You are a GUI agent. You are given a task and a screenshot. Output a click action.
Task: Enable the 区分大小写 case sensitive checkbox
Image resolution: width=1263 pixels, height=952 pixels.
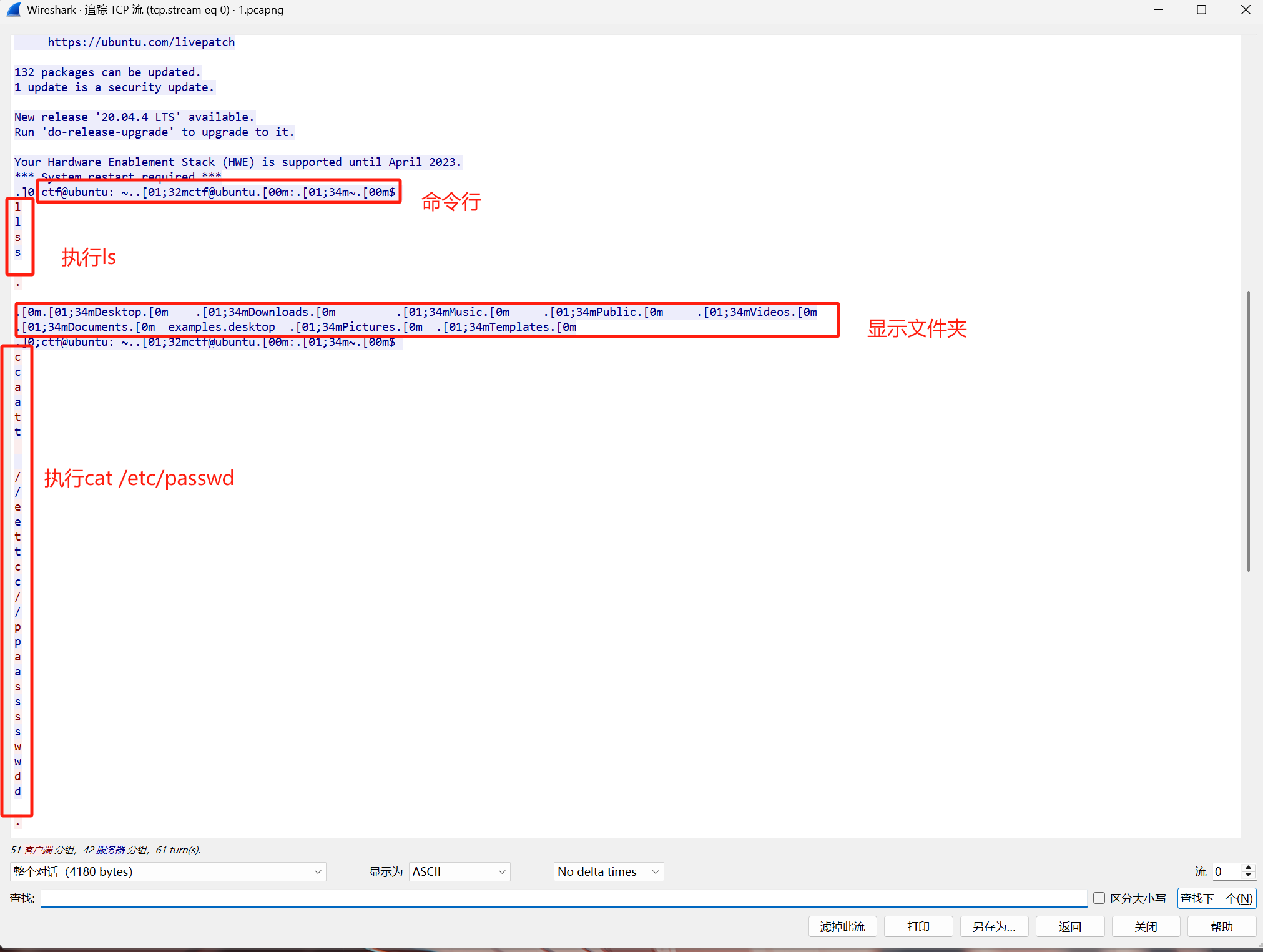pyautogui.click(x=1099, y=898)
